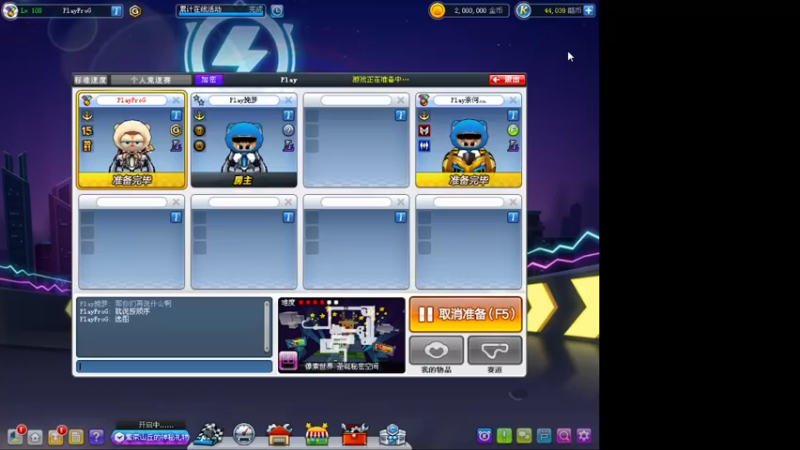The height and width of the screenshot is (450, 800).
Task: Click the blue plus to add K coins
Action: (589, 10)
